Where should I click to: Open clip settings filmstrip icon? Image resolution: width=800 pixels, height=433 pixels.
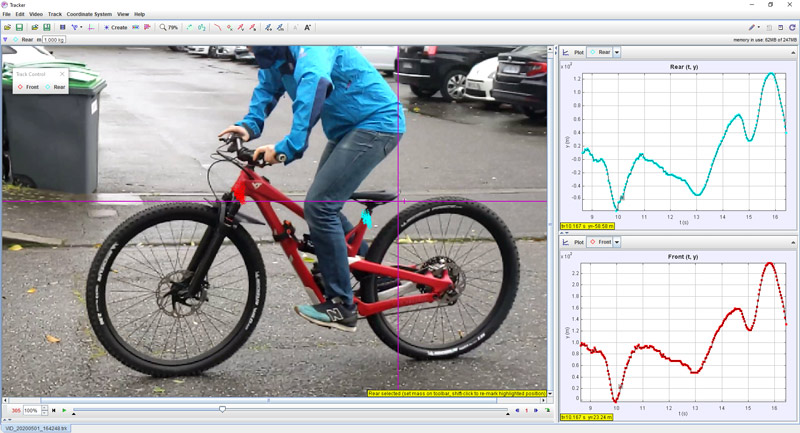click(62, 28)
